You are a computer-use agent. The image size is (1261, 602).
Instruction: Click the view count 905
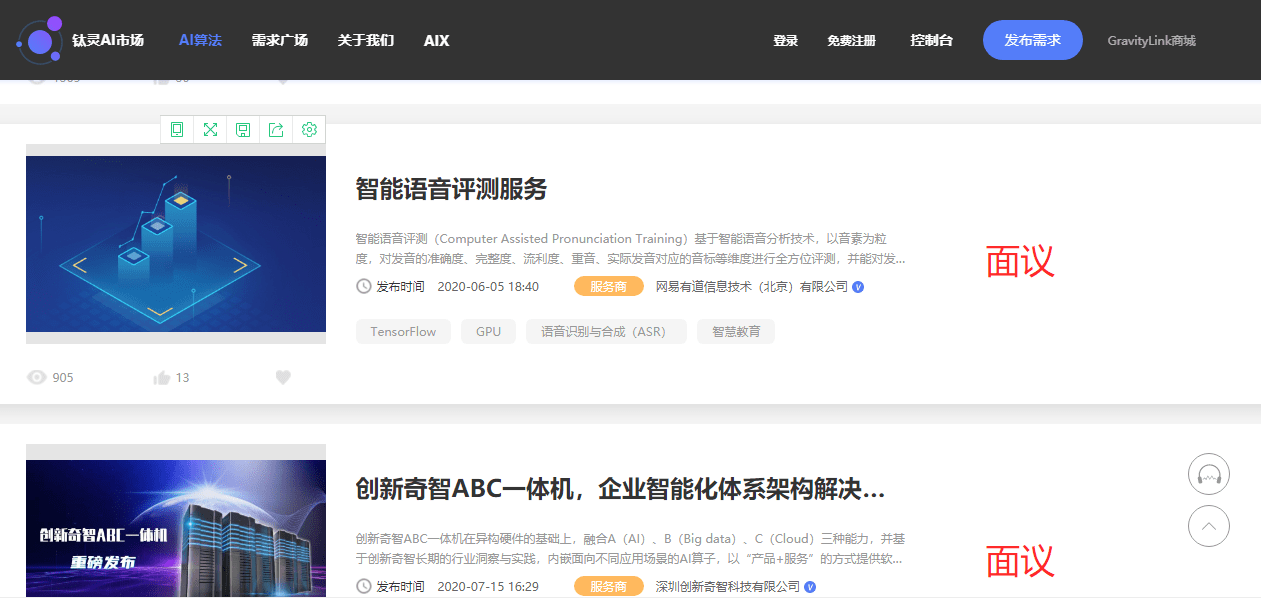tap(63, 377)
